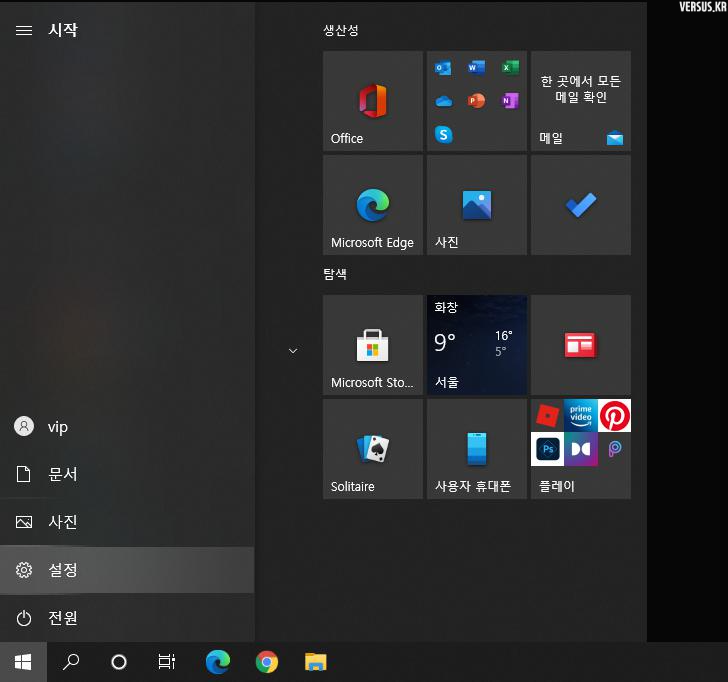Open the Microsoft Edge tile
Screen dimensions: 728x682
click(x=373, y=205)
